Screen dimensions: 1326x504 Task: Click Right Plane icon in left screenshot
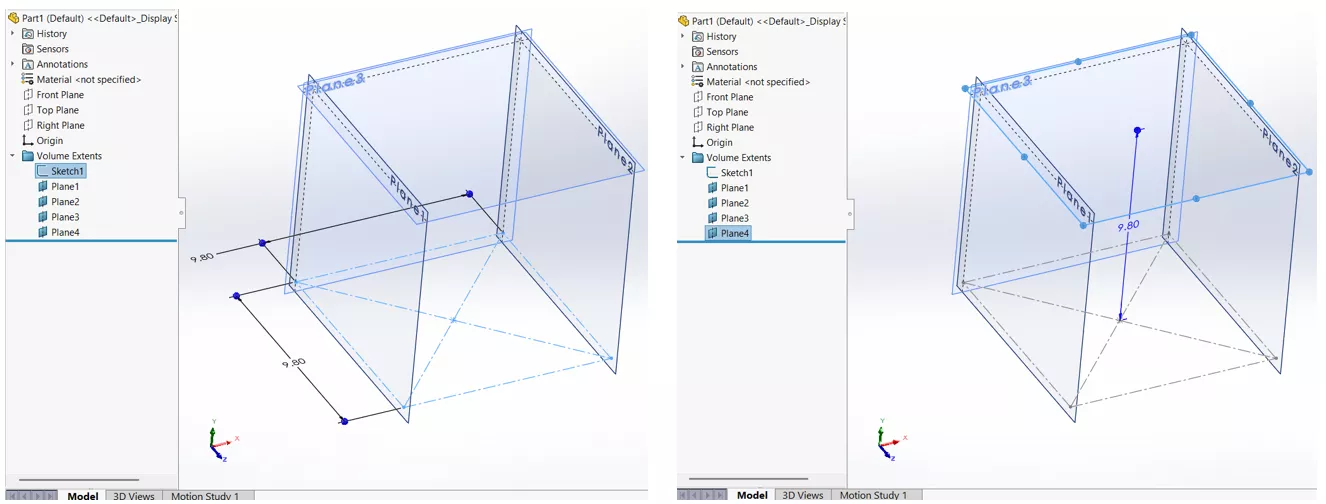pyautogui.click(x=28, y=125)
